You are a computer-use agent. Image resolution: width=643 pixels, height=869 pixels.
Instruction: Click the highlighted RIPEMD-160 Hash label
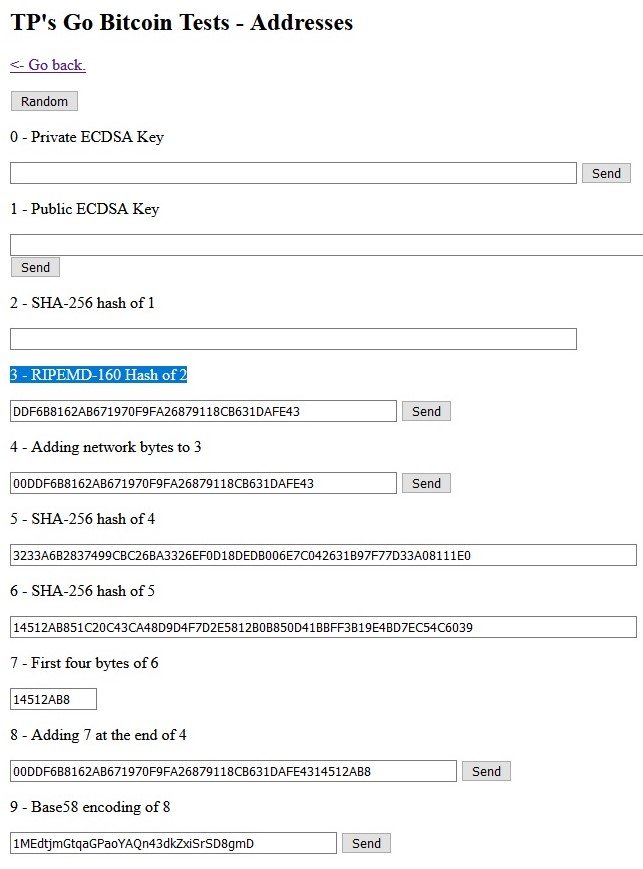tap(99, 375)
